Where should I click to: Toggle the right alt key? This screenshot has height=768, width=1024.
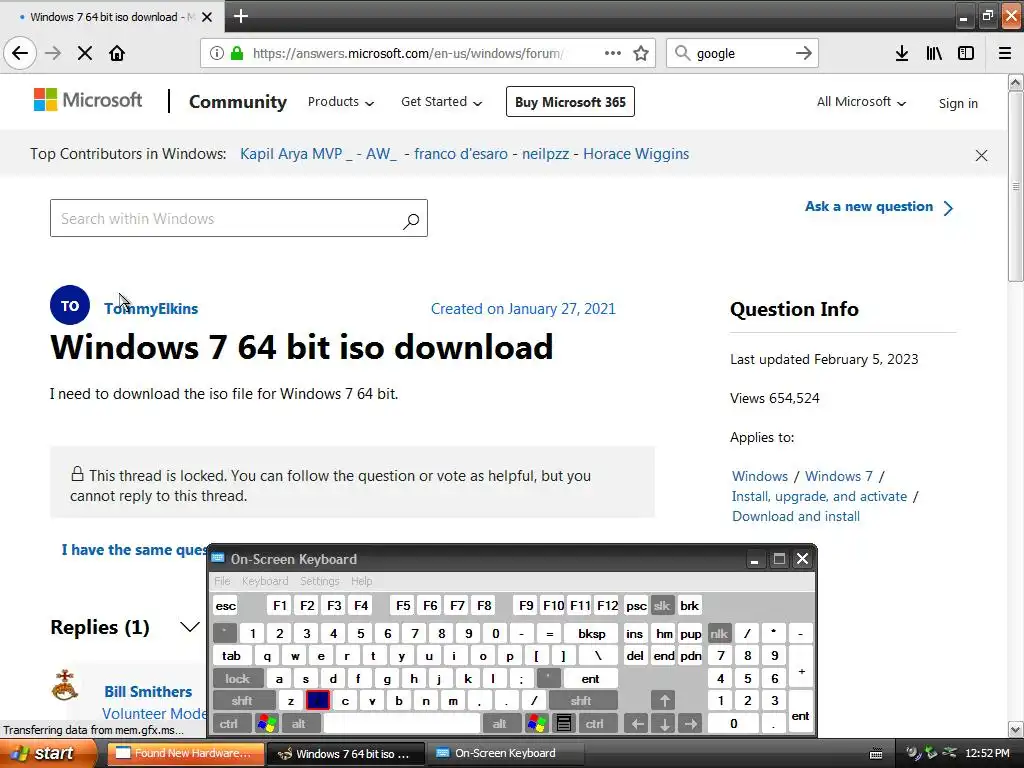point(500,724)
